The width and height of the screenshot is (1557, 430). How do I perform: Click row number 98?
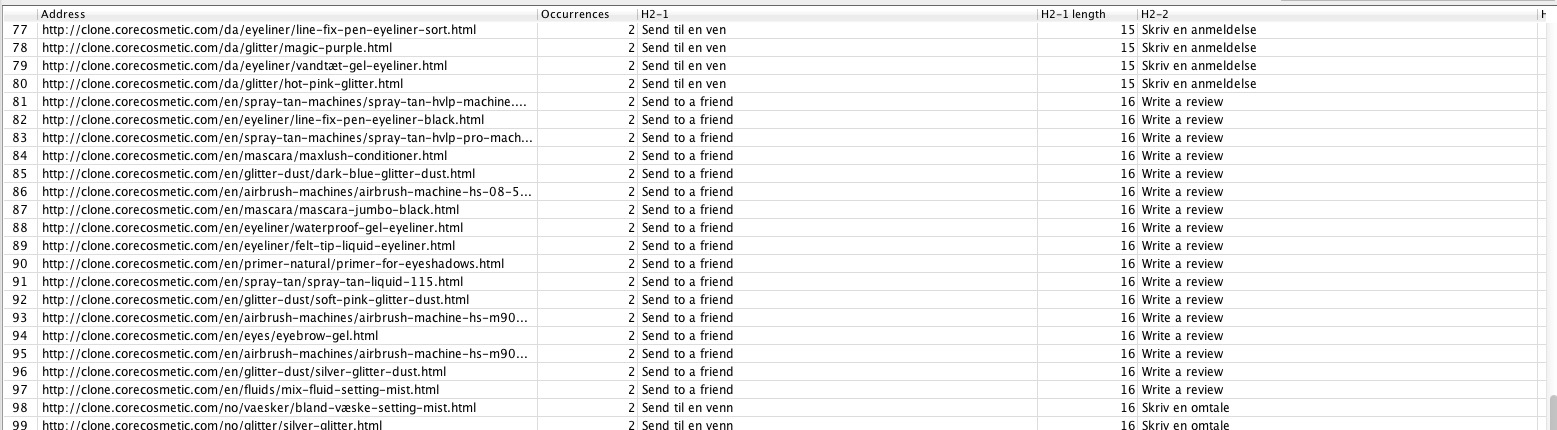tap(19, 408)
